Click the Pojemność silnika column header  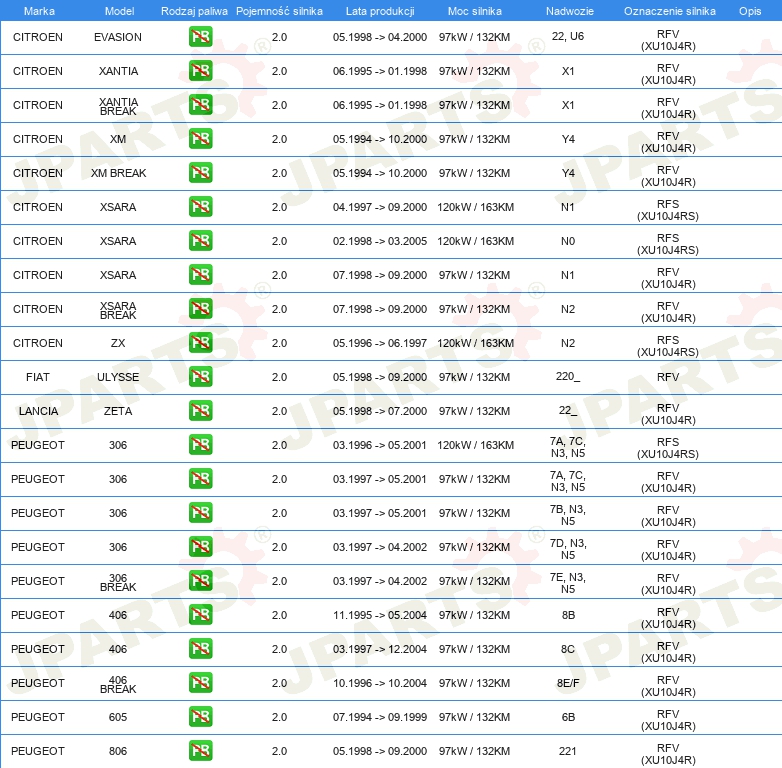point(279,11)
